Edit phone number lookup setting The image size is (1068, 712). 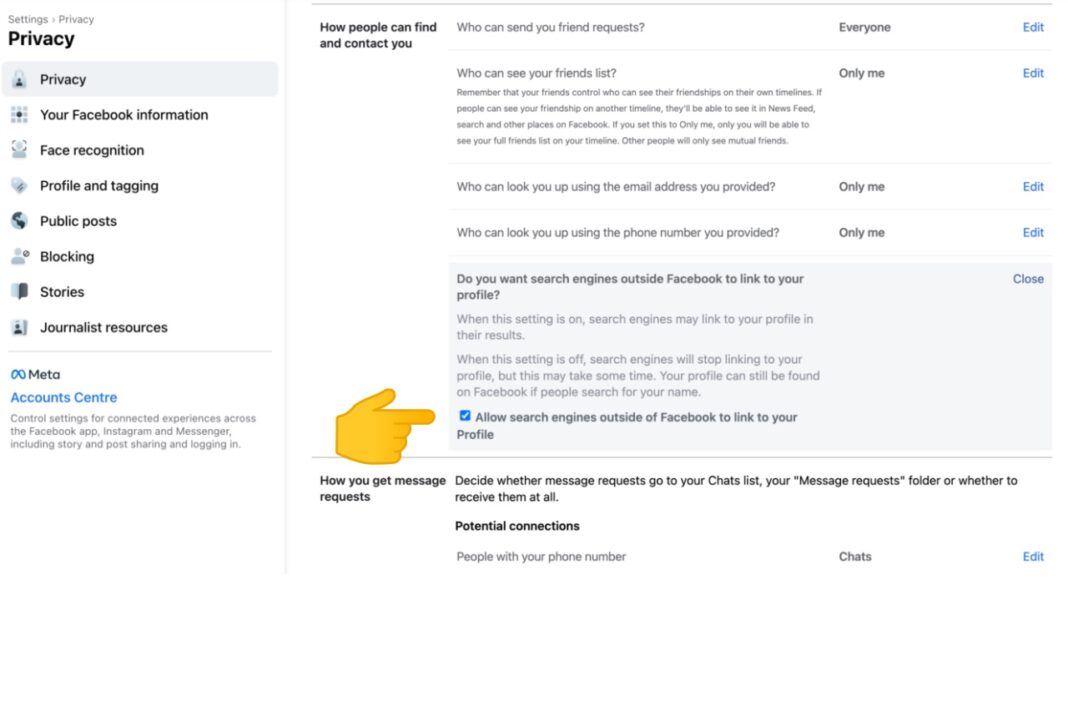[1033, 232]
